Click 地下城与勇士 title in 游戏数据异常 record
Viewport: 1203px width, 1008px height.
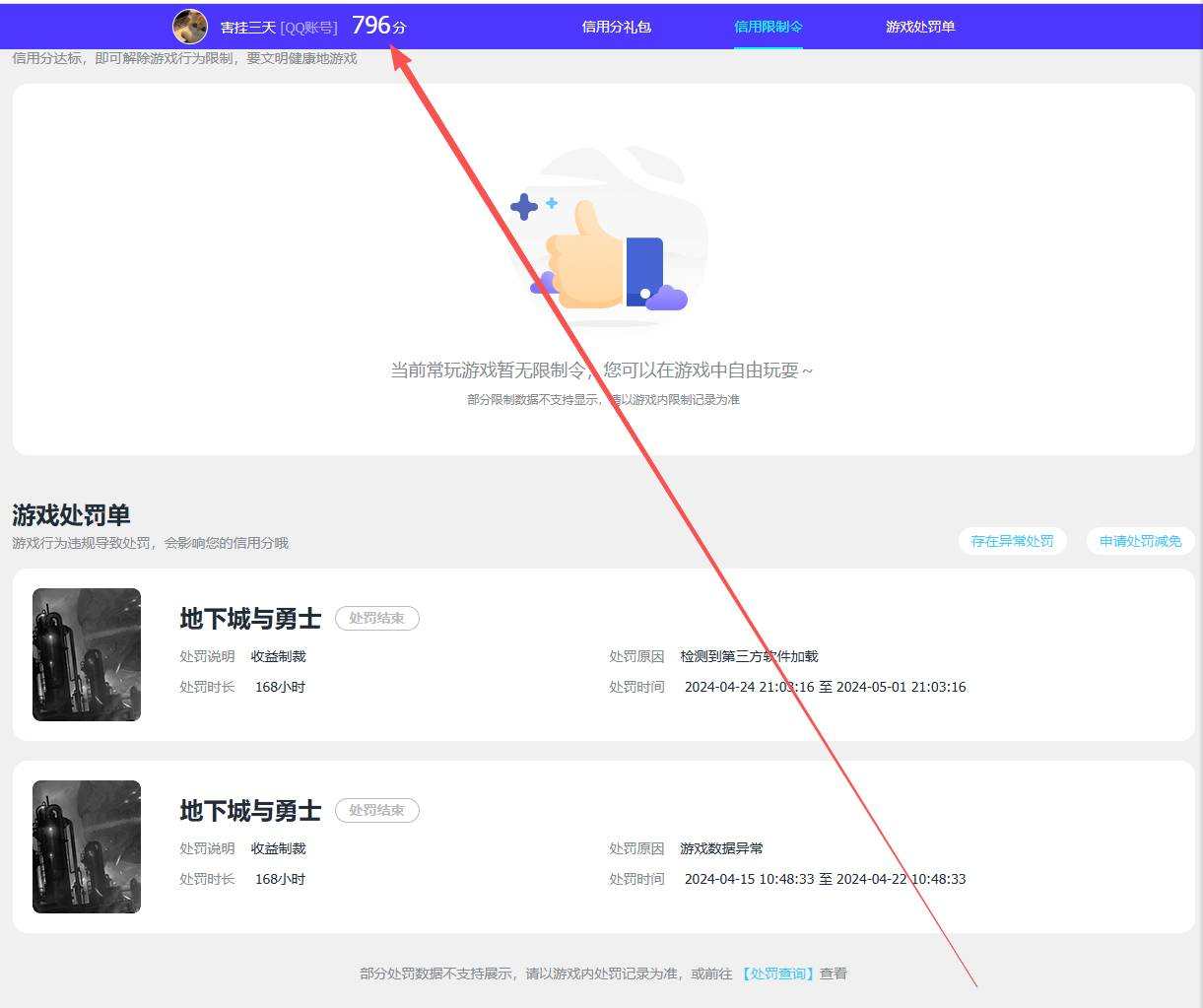[250, 810]
